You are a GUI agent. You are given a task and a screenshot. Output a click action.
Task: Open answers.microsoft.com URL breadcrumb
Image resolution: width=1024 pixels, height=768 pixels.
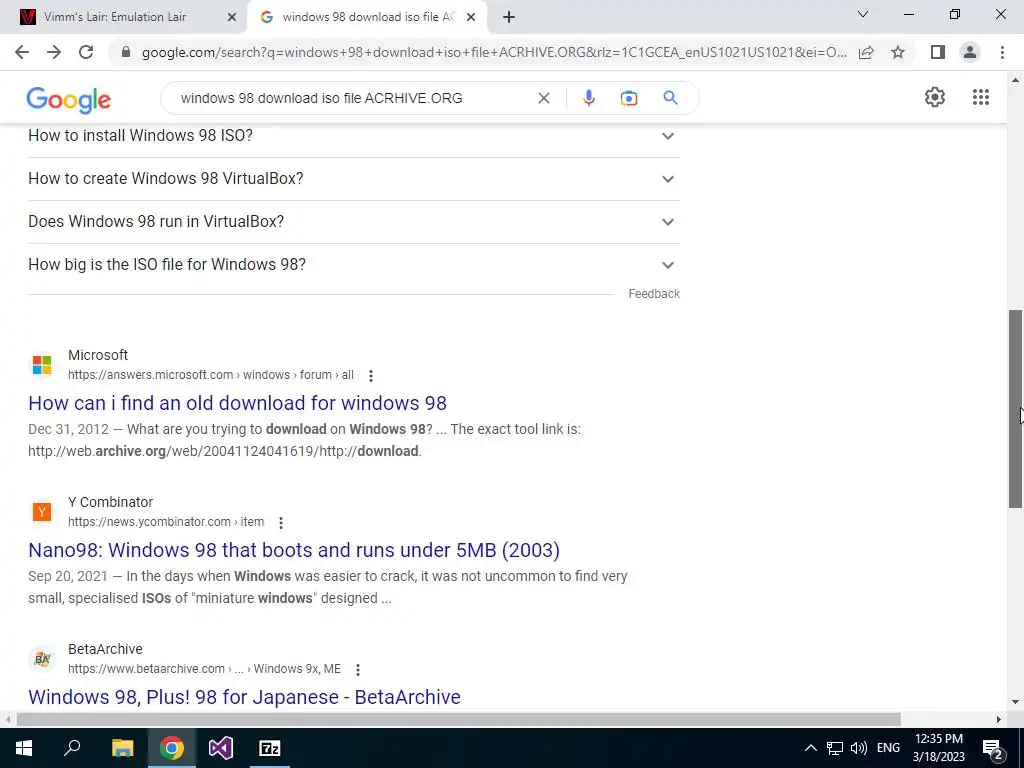(211, 375)
